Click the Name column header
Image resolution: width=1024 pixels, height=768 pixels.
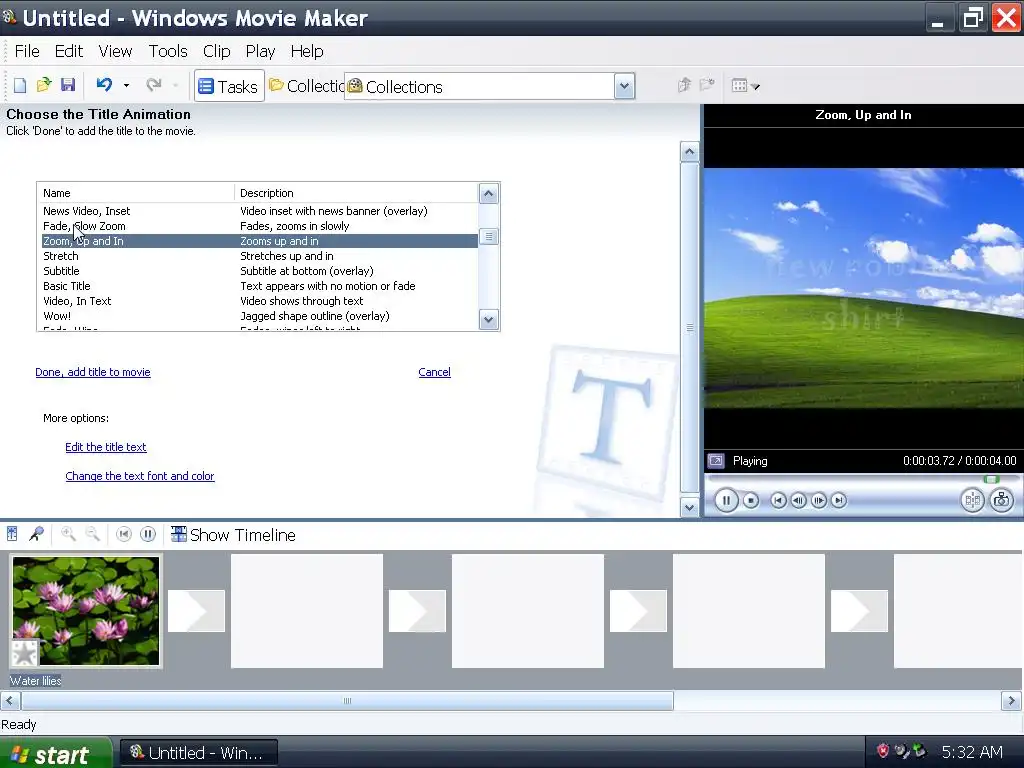(x=136, y=193)
